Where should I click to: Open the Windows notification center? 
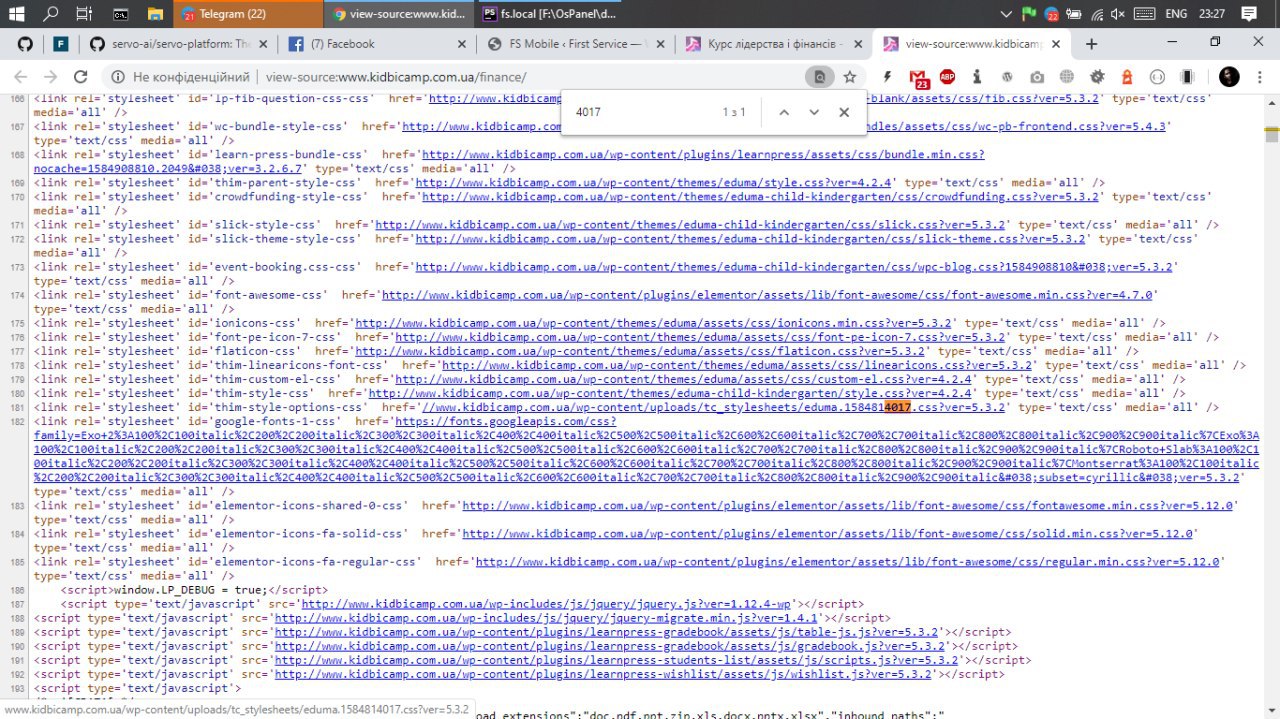(x=1249, y=14)
